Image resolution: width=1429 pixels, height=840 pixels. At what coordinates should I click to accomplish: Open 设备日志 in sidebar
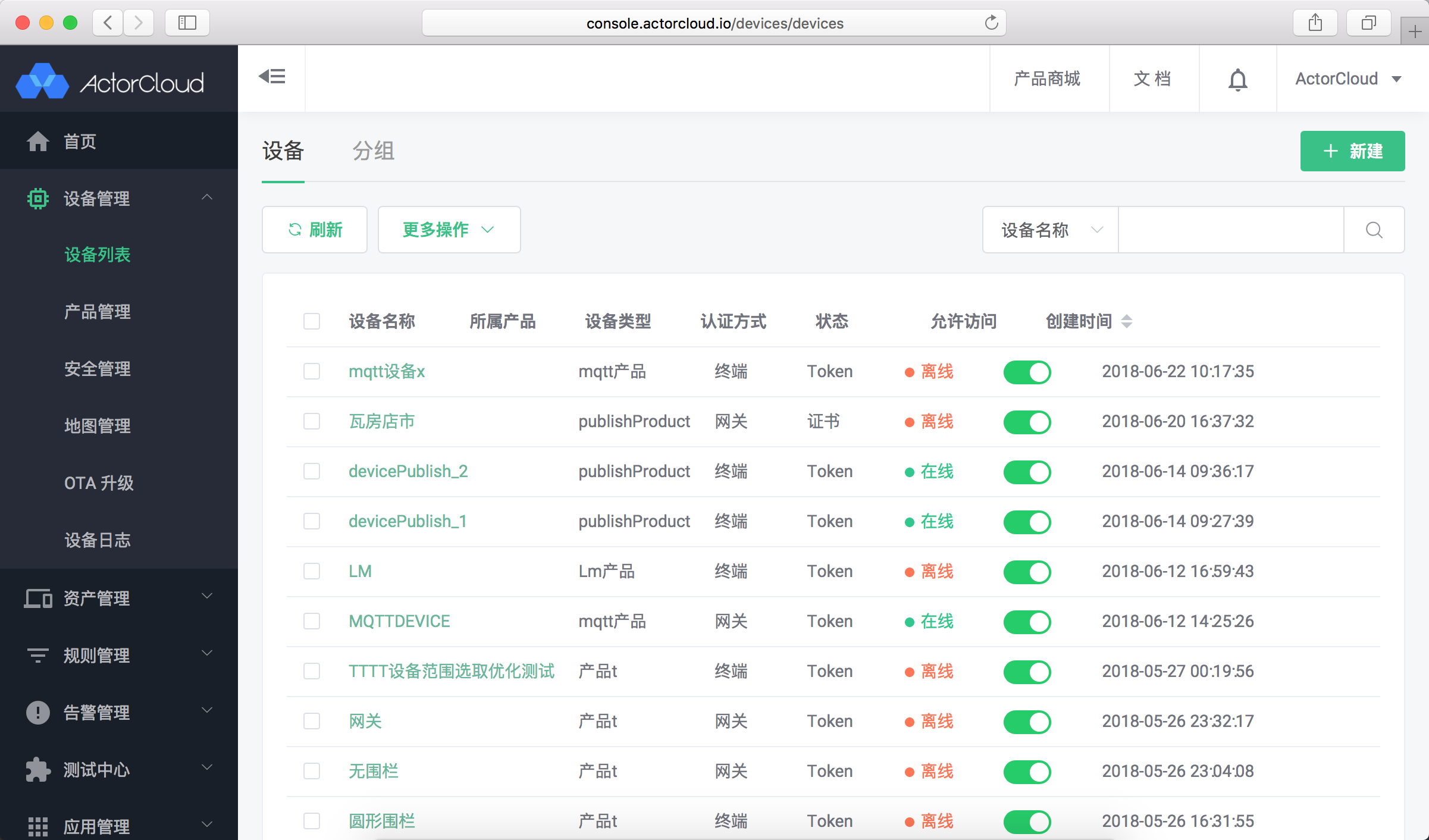pyautogui.click(x=98, y=540)
